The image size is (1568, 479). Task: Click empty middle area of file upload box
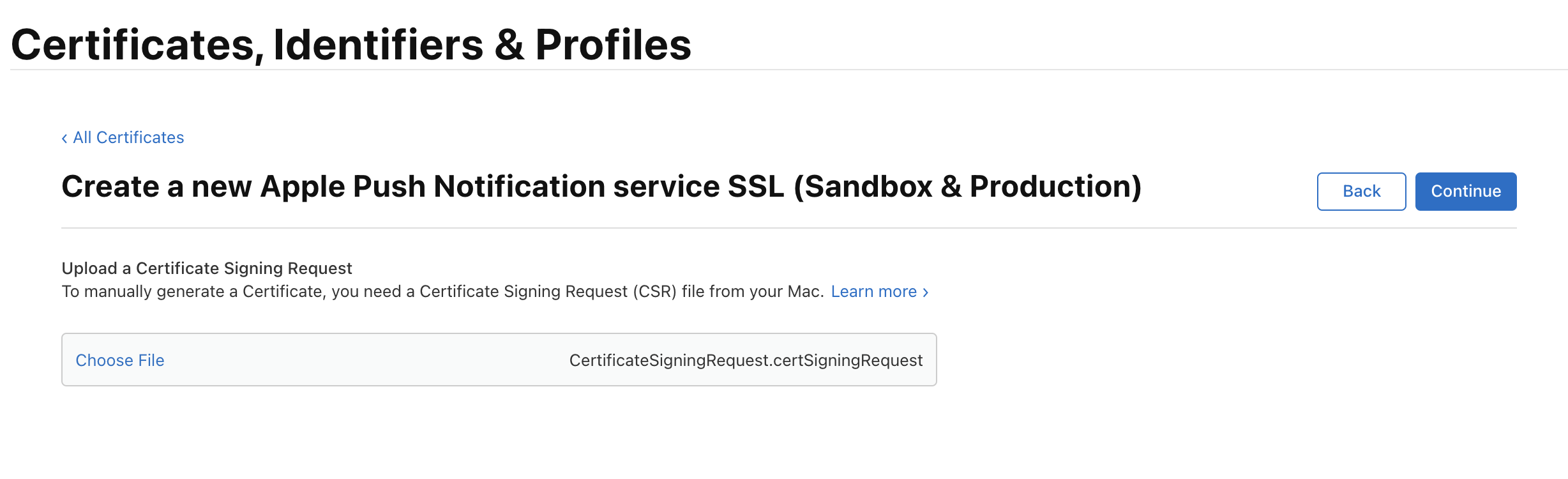(367, 360)
